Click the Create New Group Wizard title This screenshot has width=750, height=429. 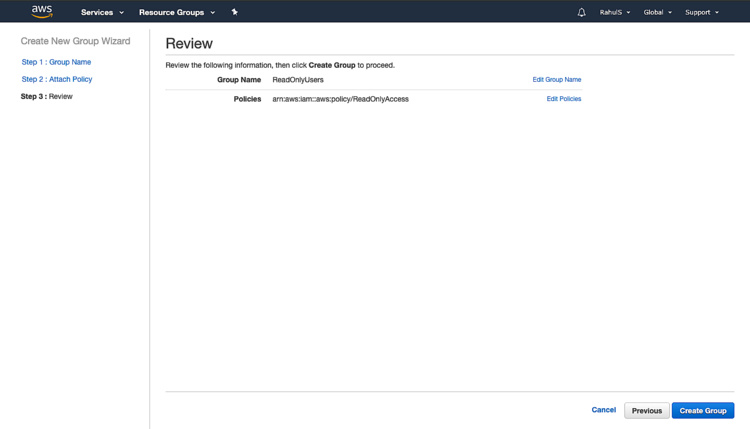[x=76, y=41]
